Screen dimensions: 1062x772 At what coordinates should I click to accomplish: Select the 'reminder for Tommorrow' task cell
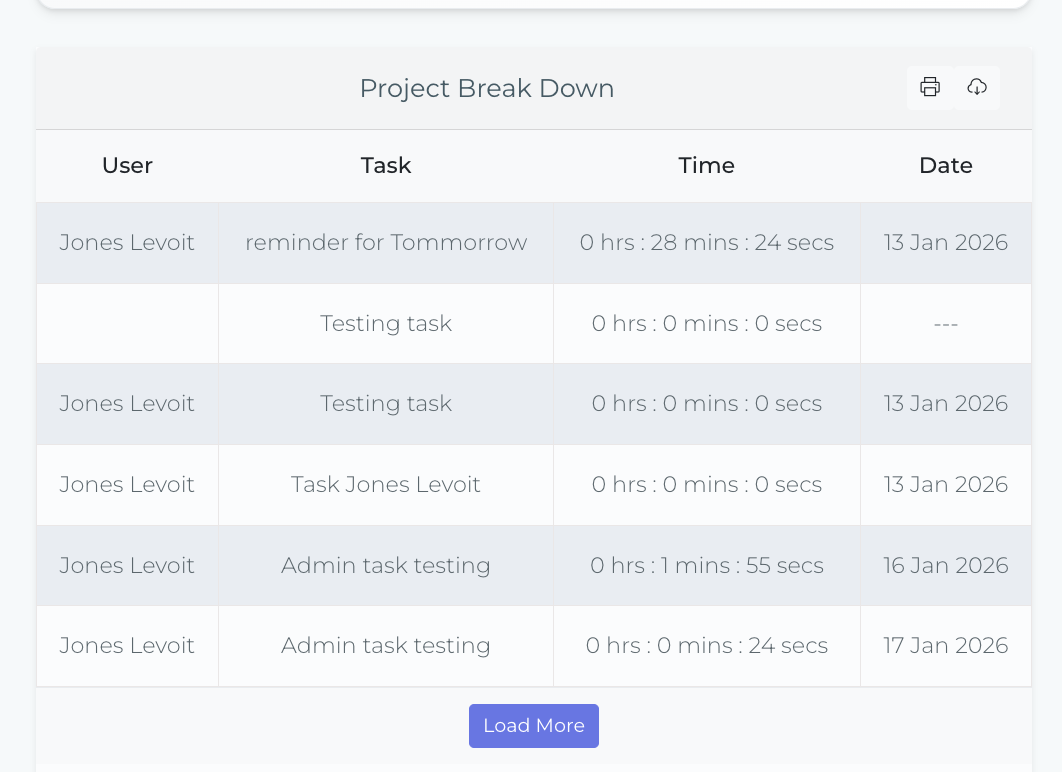[386, 243]
